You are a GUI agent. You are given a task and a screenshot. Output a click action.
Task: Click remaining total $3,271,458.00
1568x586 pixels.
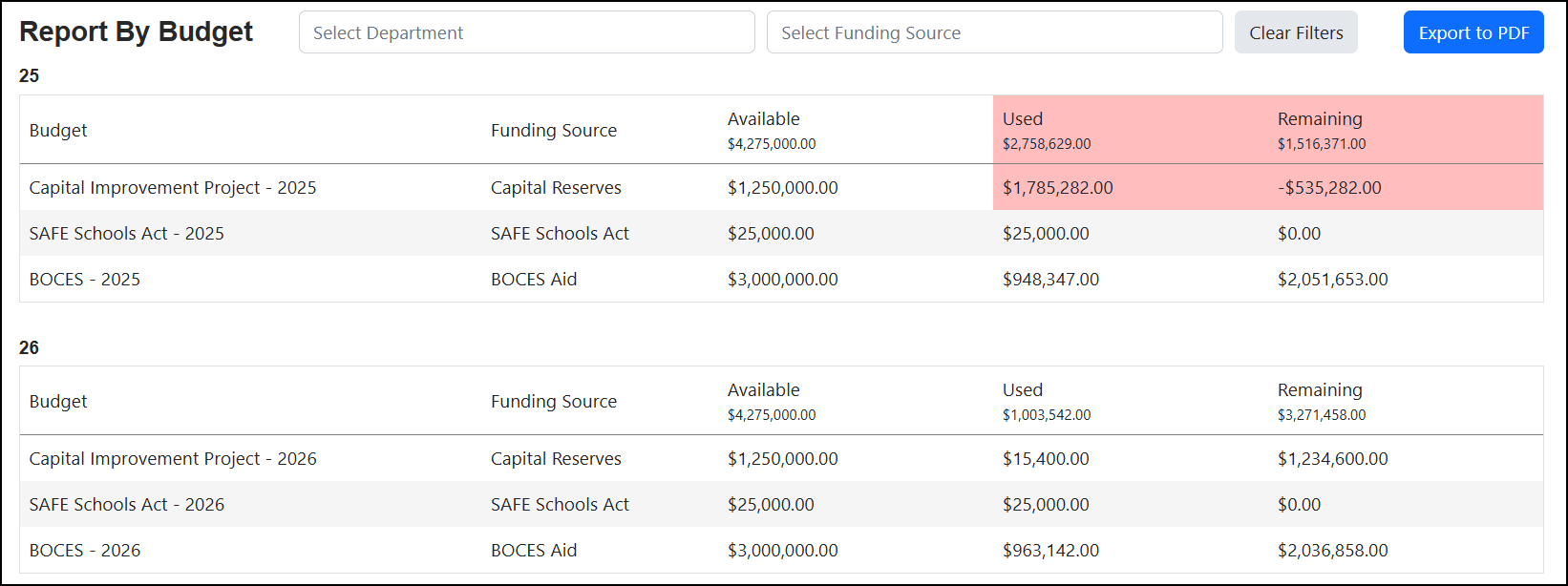tap(1322, 415)
